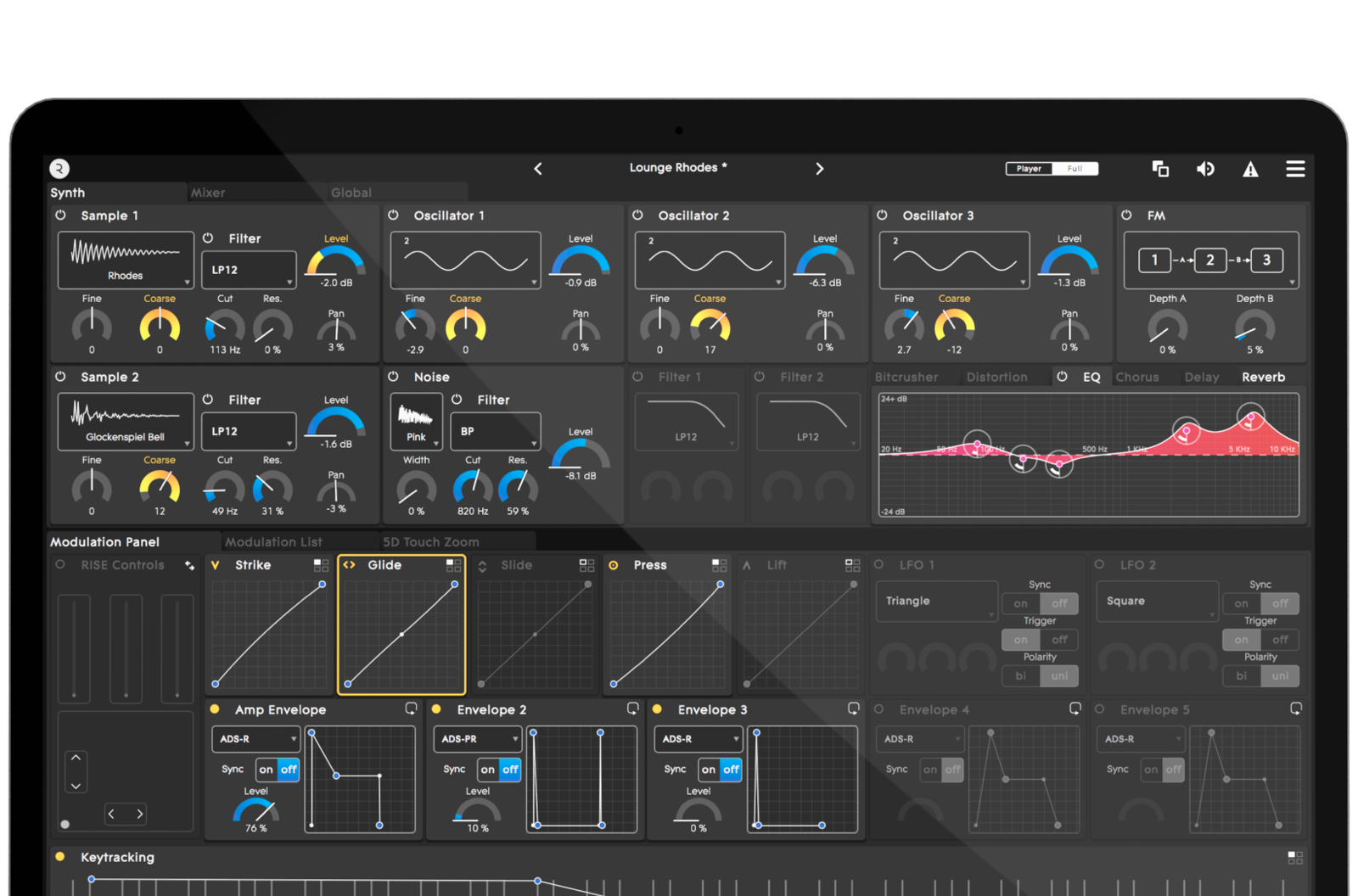
Task: Open LFO 1 Triangle shape dropdown
Action: coord(936,601)
